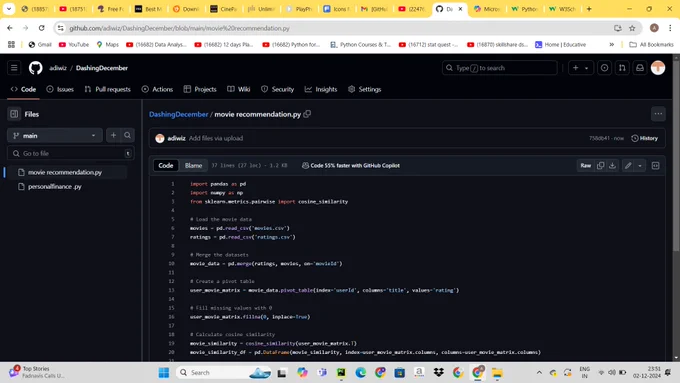The image size is (680, 383).
Task: Collapse the Files side panel
Action: [x=14, y=114]
